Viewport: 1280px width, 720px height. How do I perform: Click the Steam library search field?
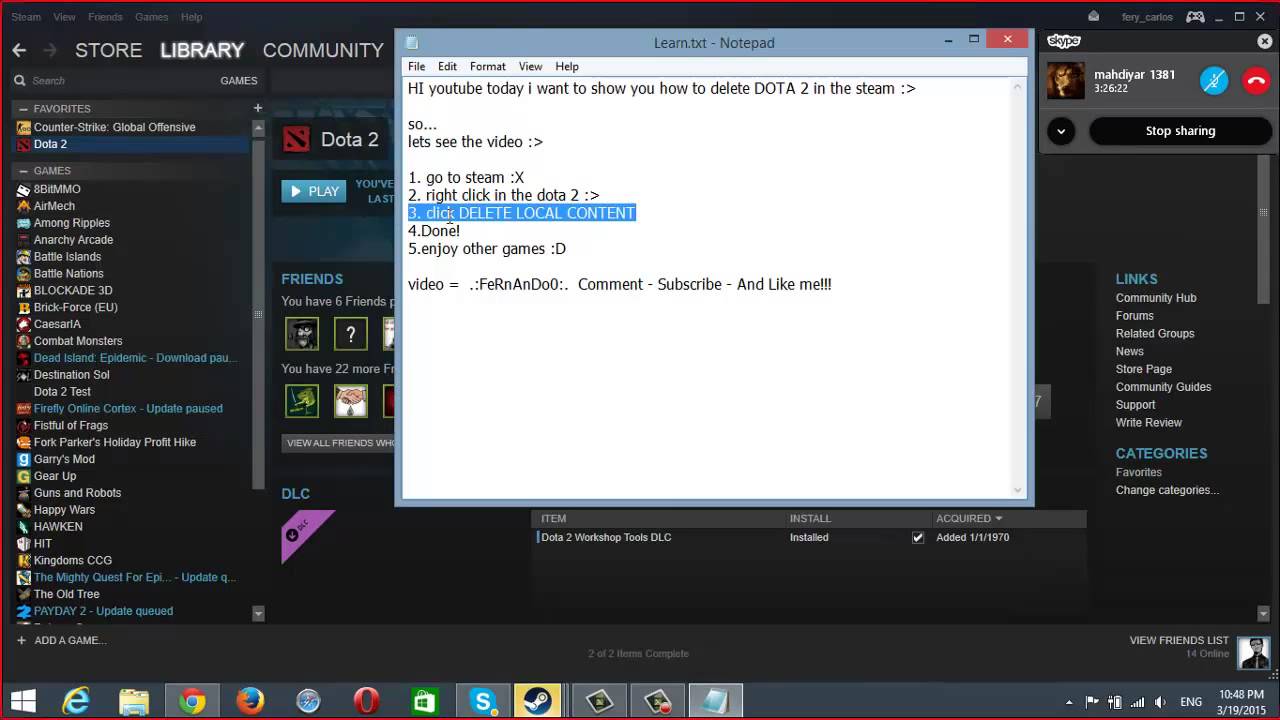point(110,81)
